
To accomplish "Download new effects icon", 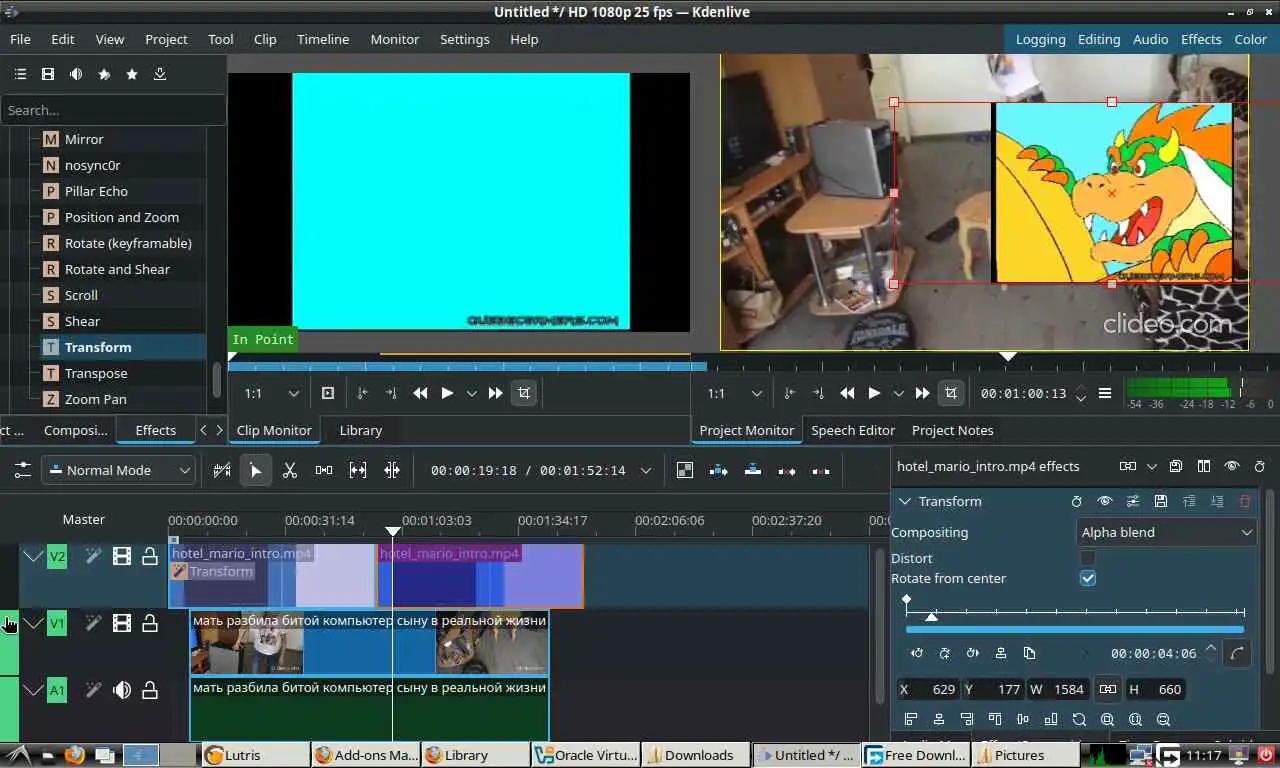I will 160,74.
